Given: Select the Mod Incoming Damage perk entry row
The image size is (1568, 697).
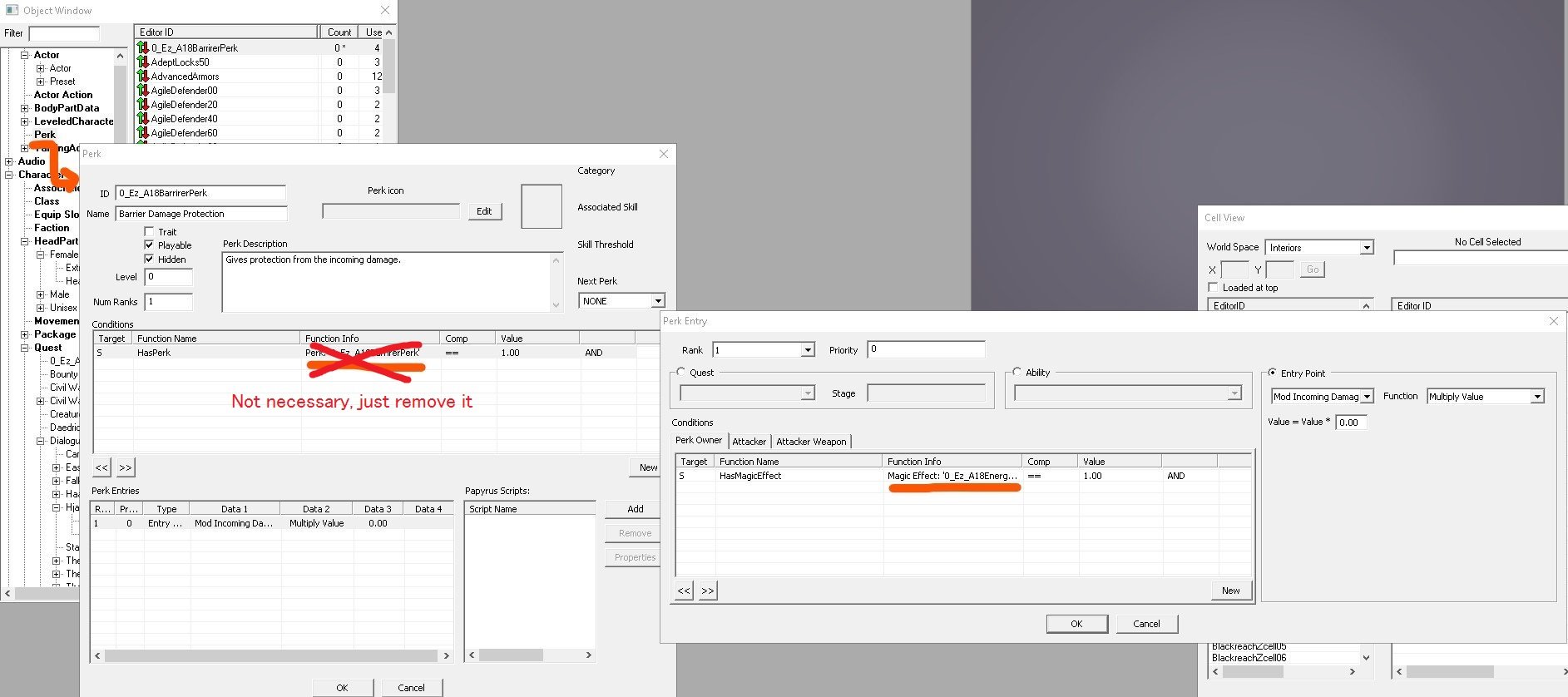Looking at the screenshot, I should tap(271, 523).
